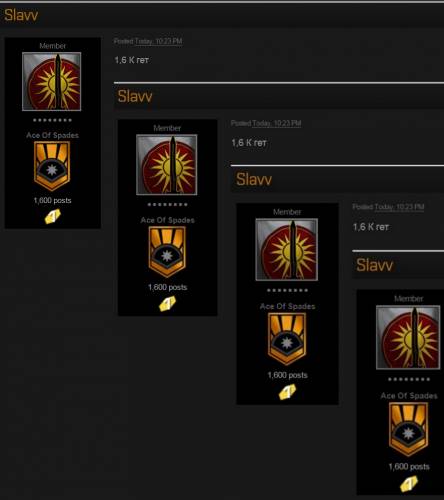Click Ace Of Spades rank badge in fourth post
The image size is (444, 500).
408,429
